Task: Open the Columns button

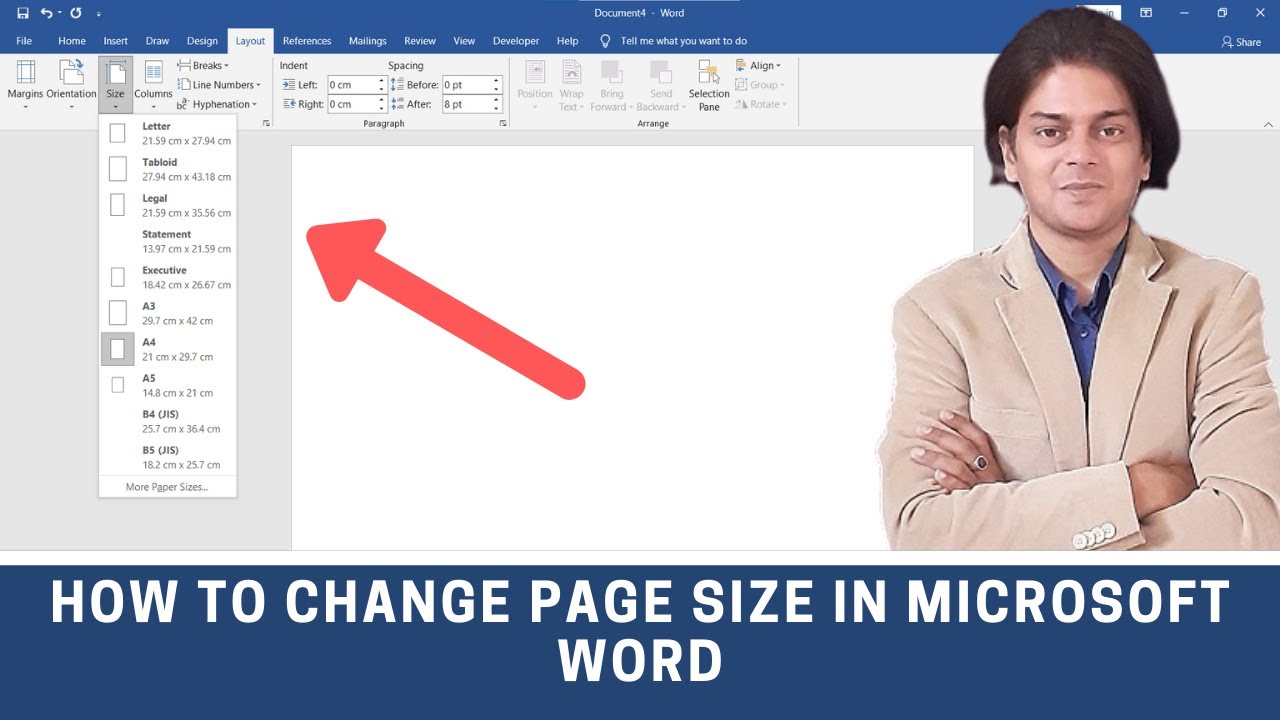Action: [x=153, y=85]
